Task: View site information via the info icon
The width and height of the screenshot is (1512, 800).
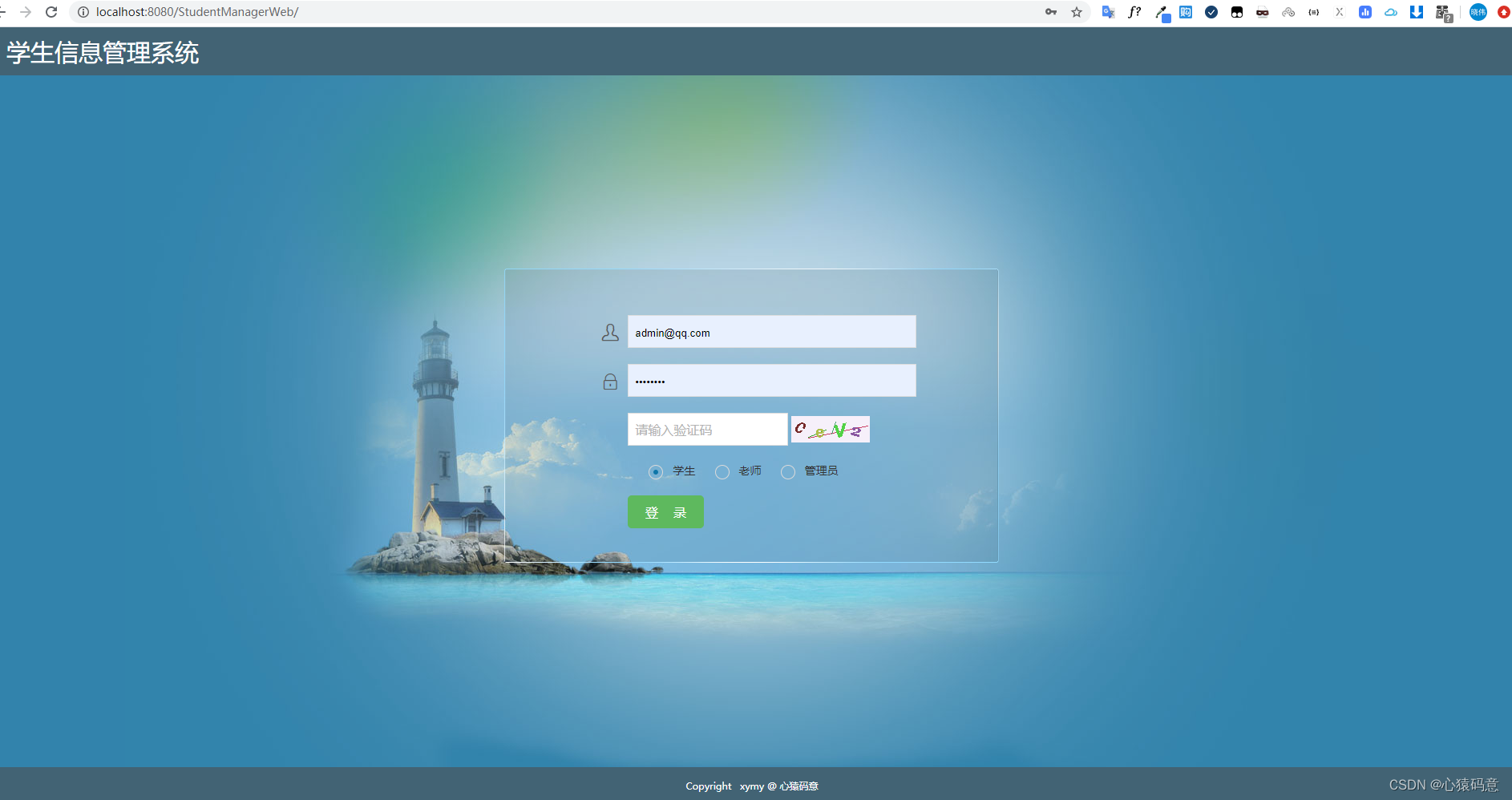Action: [83, 12]
